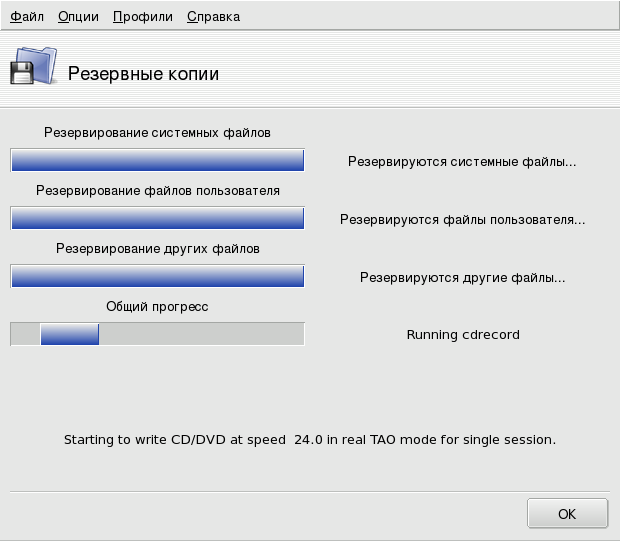Open the Опции menu
Viewport: 620px width, 542px height.
pyautogui.click(x=78, y=17)
